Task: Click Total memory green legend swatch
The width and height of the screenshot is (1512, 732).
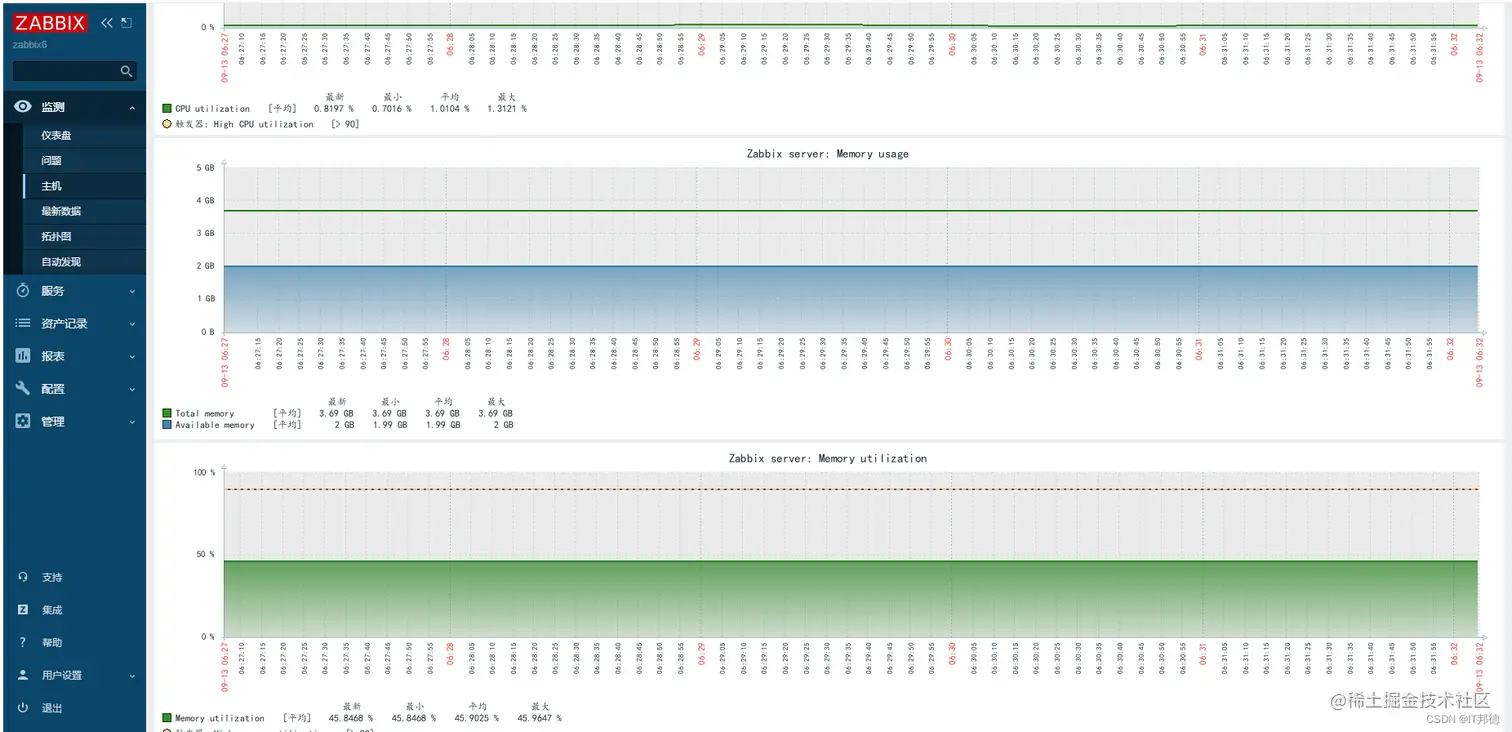Action: tap(167, 413)
